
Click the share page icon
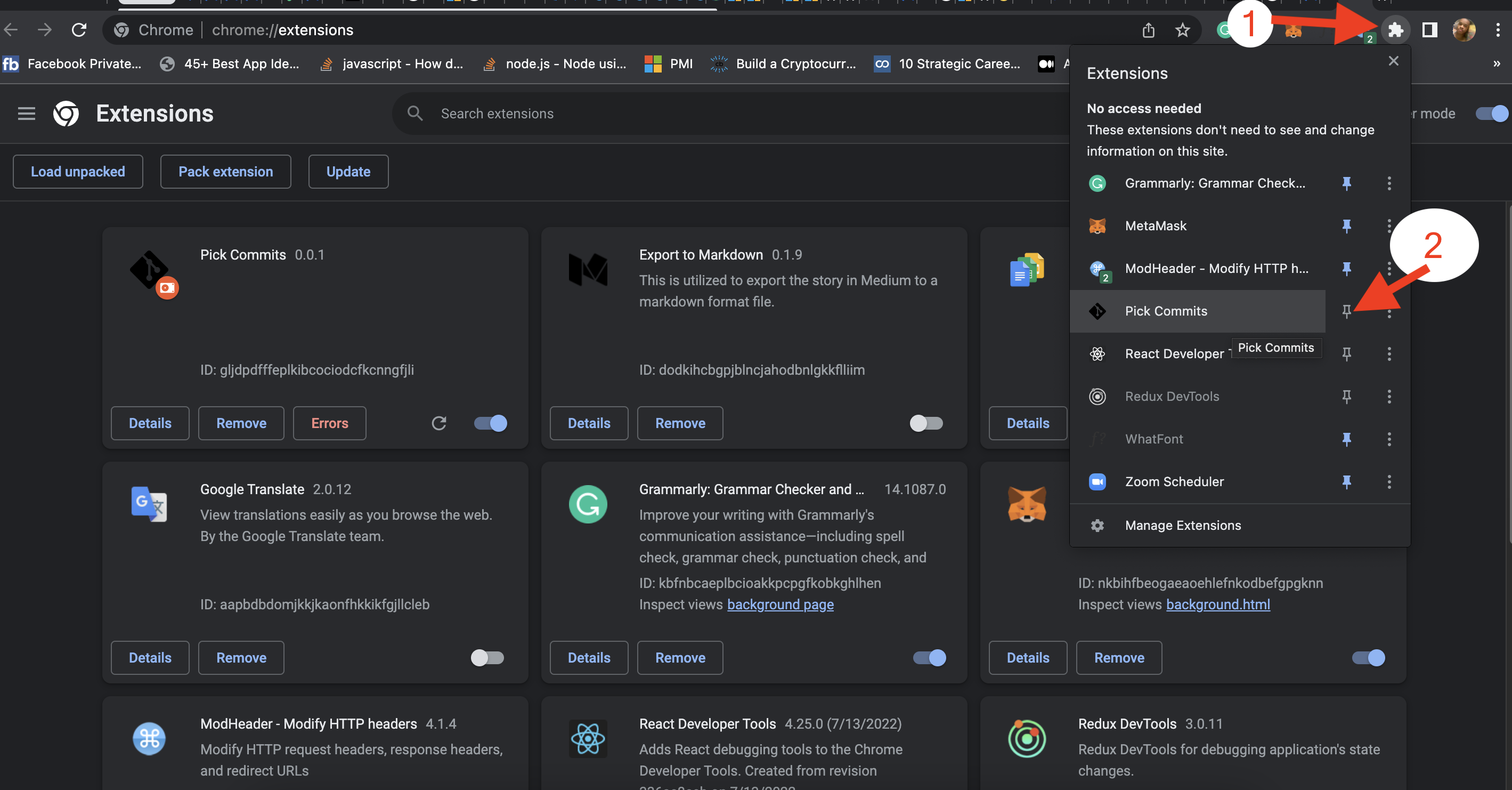tap(1149, 30)
